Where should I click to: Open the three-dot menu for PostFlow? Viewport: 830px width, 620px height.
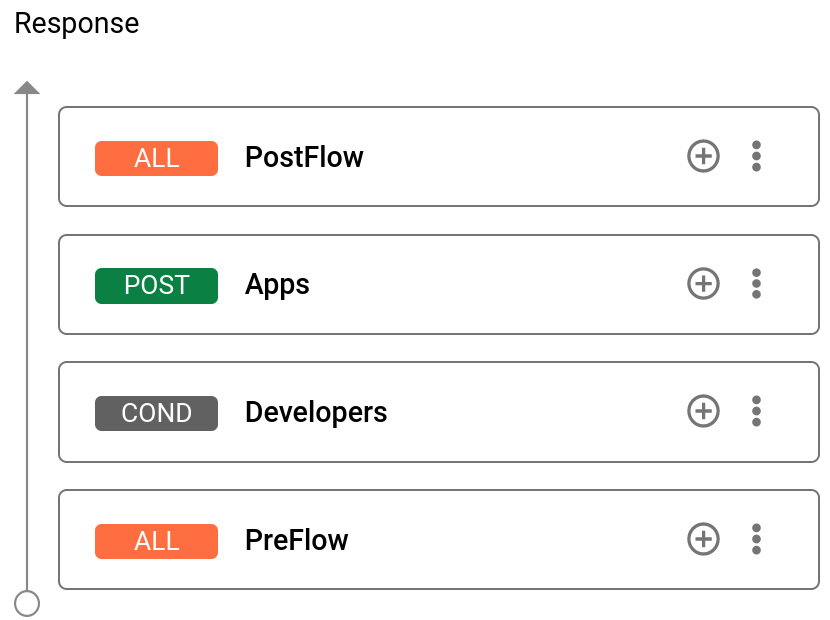coord(757,156)
